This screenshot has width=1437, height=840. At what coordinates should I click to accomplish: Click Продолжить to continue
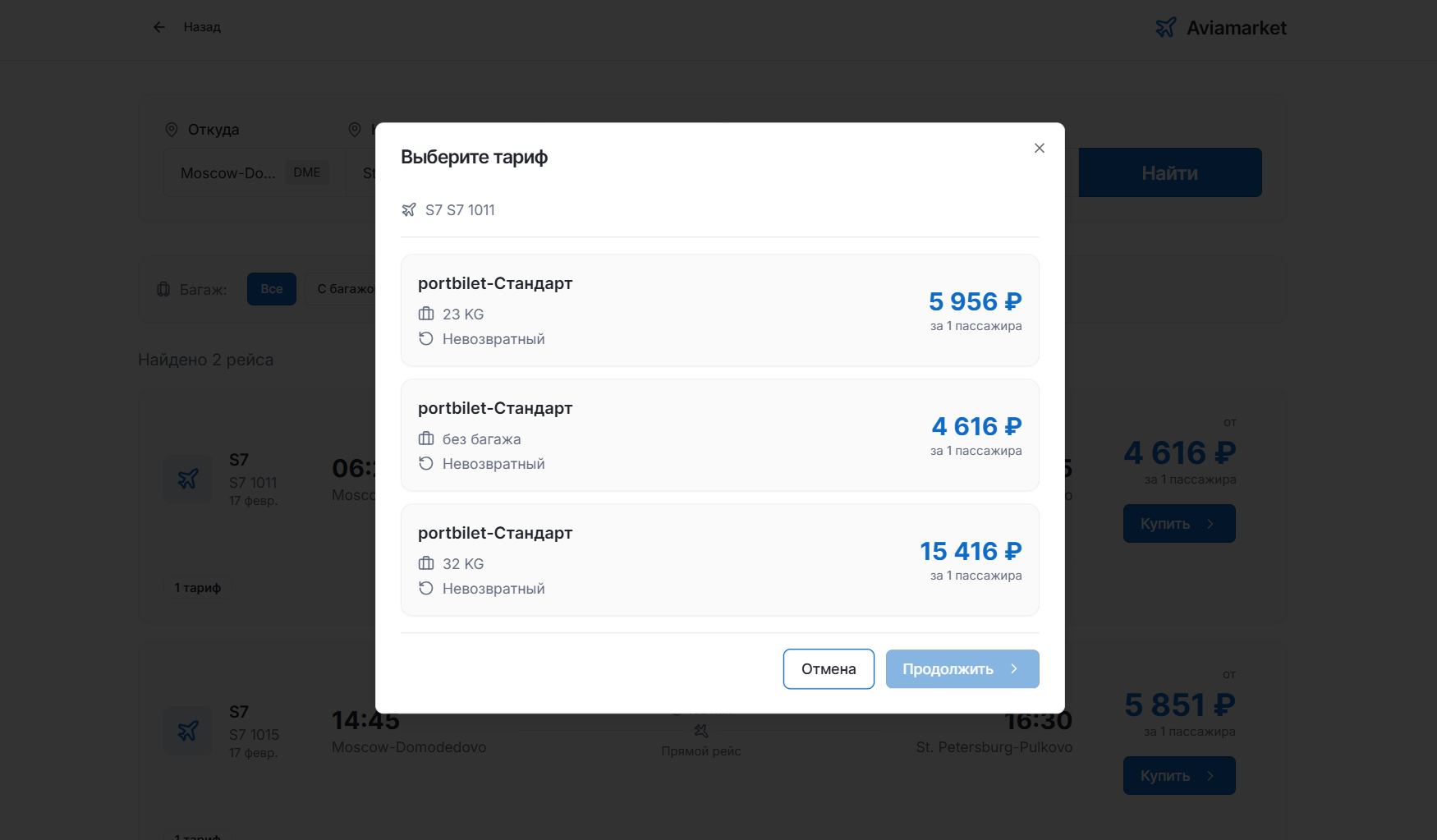coord(962,669)
